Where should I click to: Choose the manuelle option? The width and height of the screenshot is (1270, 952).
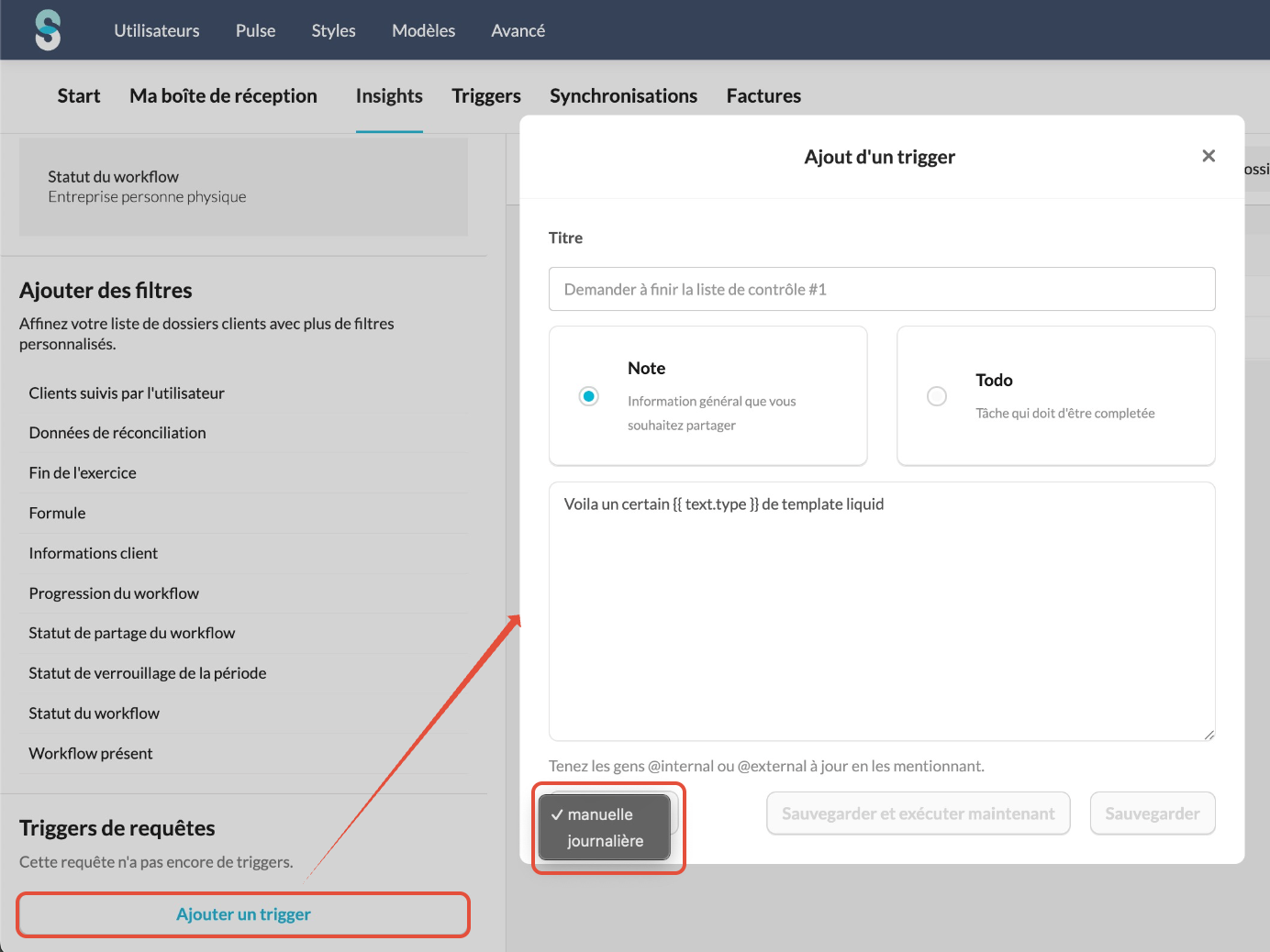[605, 814]
